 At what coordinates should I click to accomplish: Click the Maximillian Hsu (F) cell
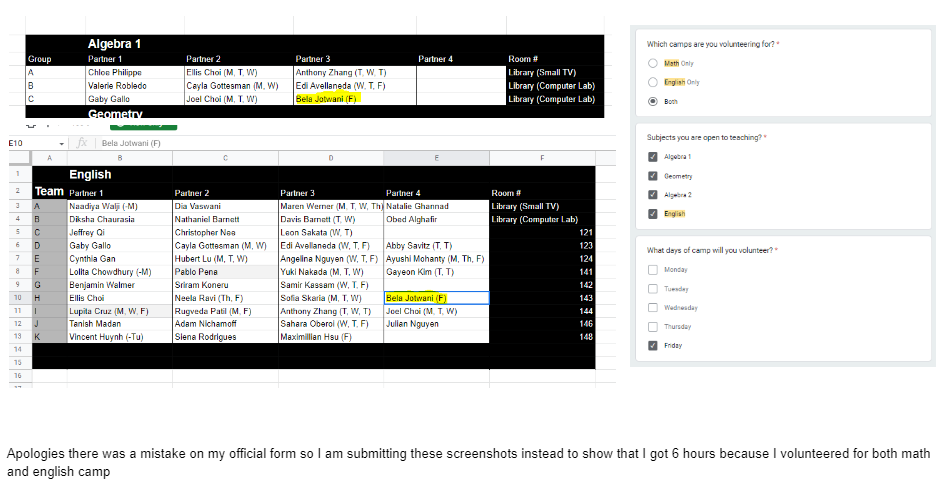pyautogui.click(x=331, y=337)
